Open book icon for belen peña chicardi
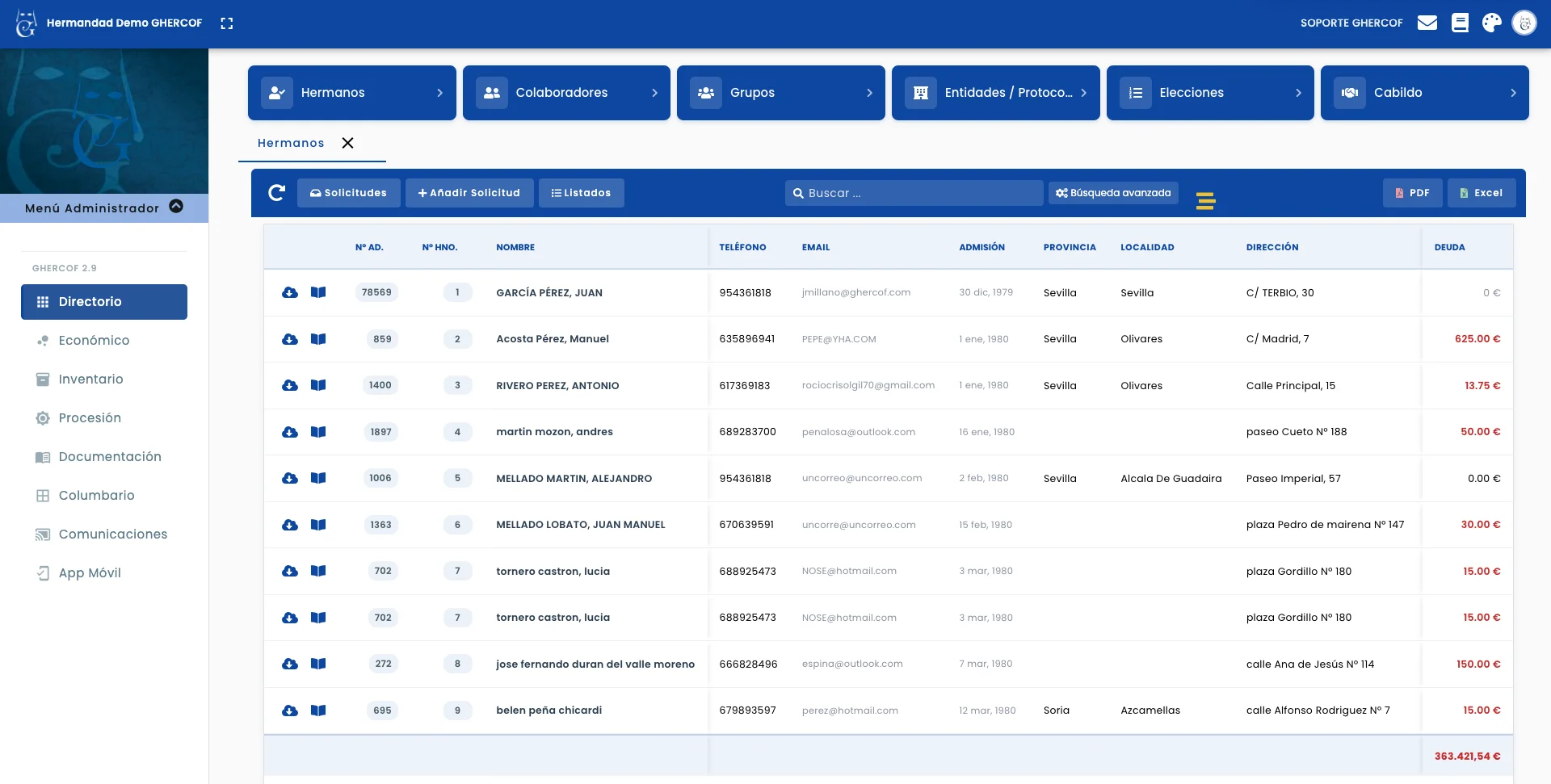 coord(318,711)
